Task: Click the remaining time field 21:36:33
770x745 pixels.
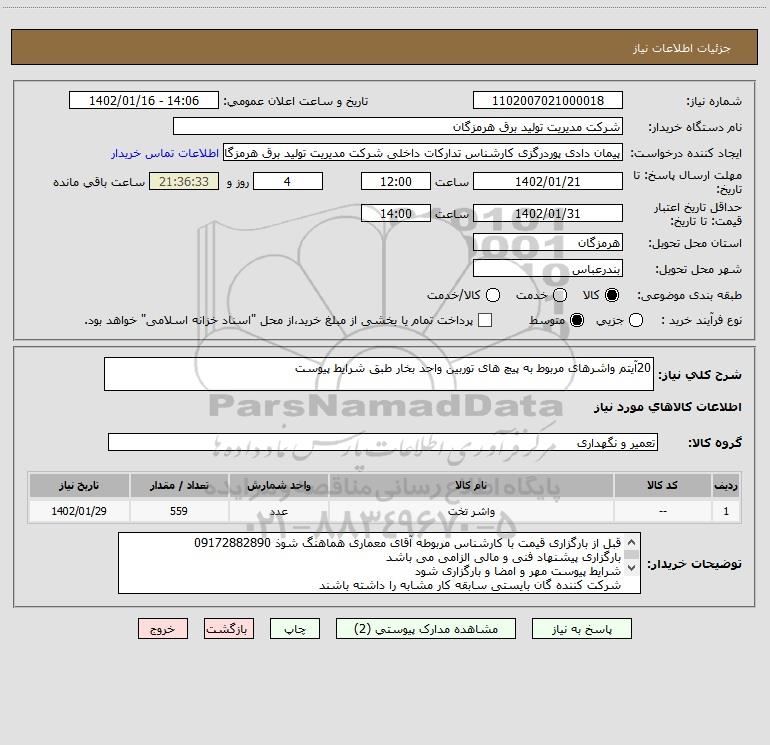Action: (184, 181)
